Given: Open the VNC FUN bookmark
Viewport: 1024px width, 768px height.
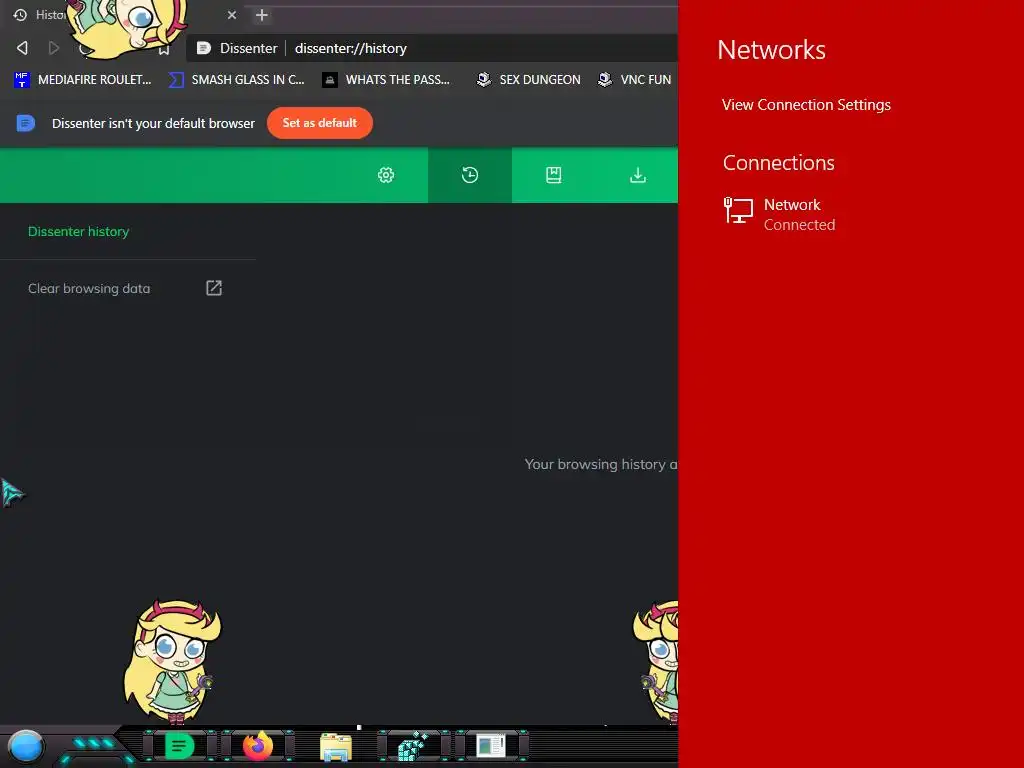Looking at the screenshot, I should (x=635, y=80).
